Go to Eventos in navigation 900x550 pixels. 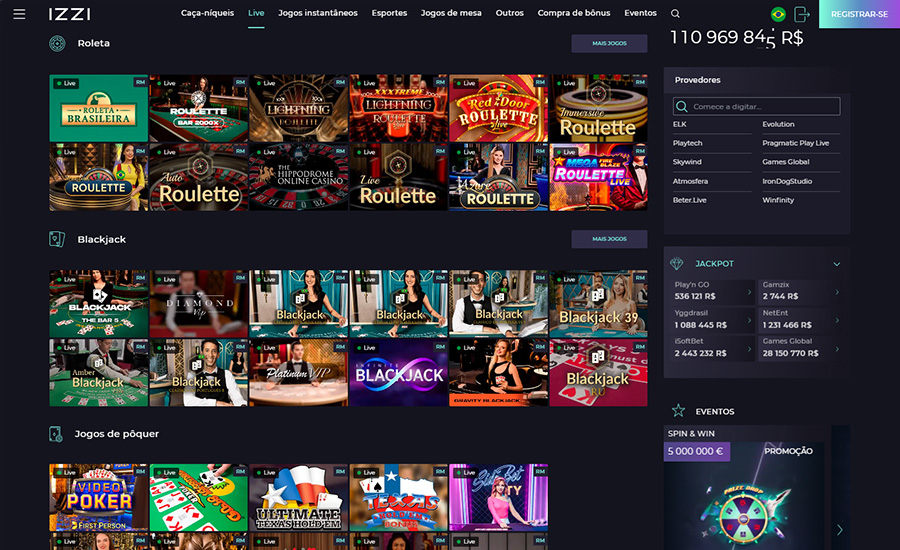tap(641, 13)
